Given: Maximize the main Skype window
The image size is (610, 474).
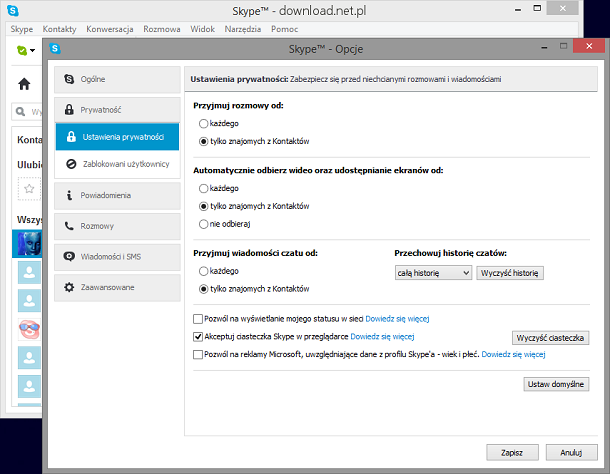Looking at the screenshot, I should point(537,8).
